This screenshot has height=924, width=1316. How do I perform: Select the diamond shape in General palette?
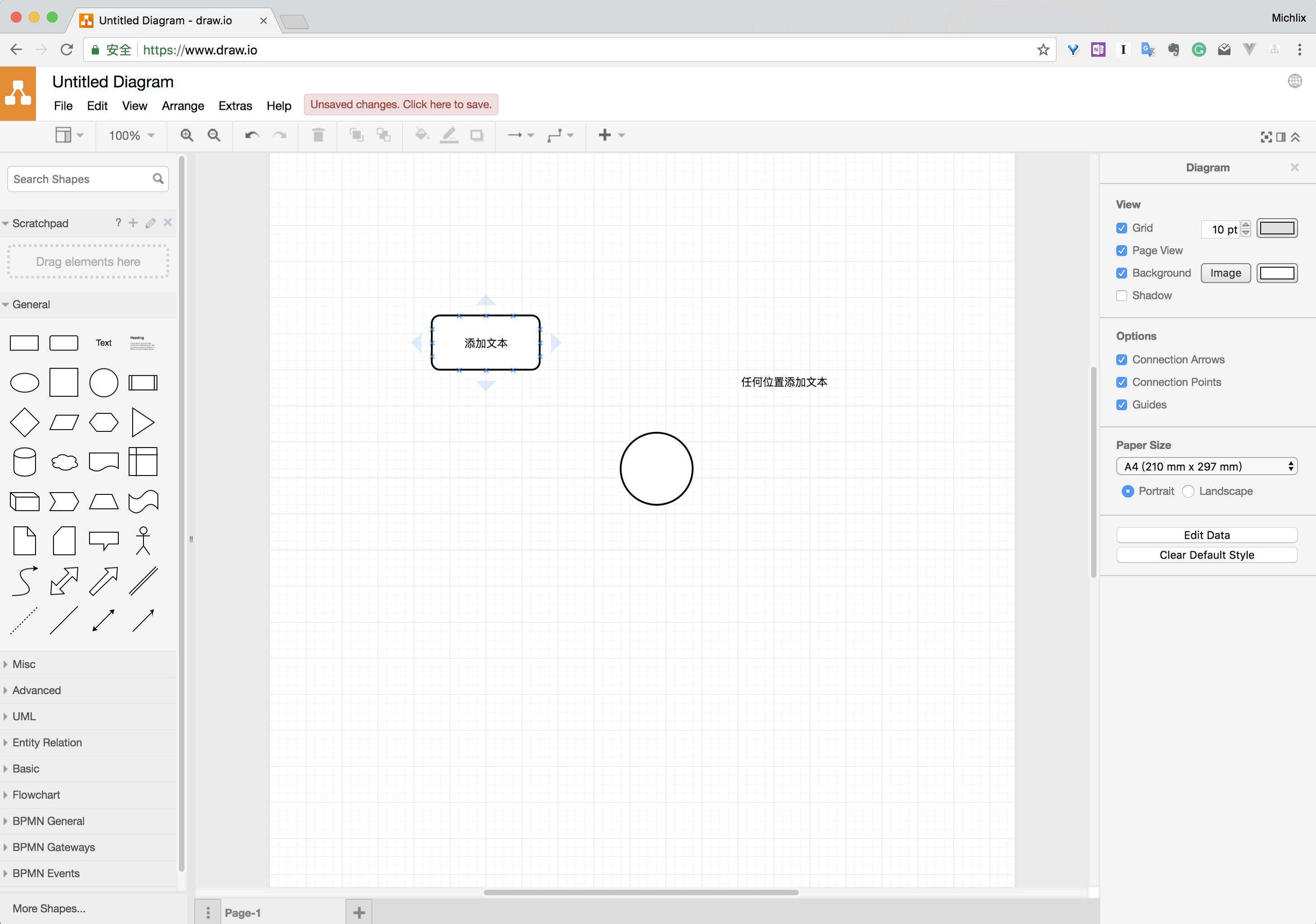pos(25,422)
